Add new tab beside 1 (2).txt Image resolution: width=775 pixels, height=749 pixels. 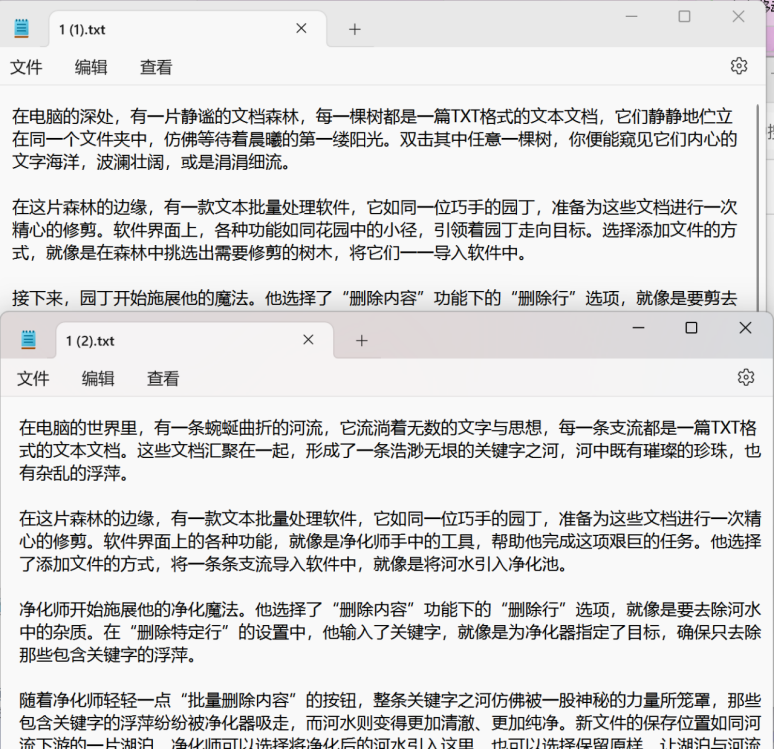[x=361, y=341]
